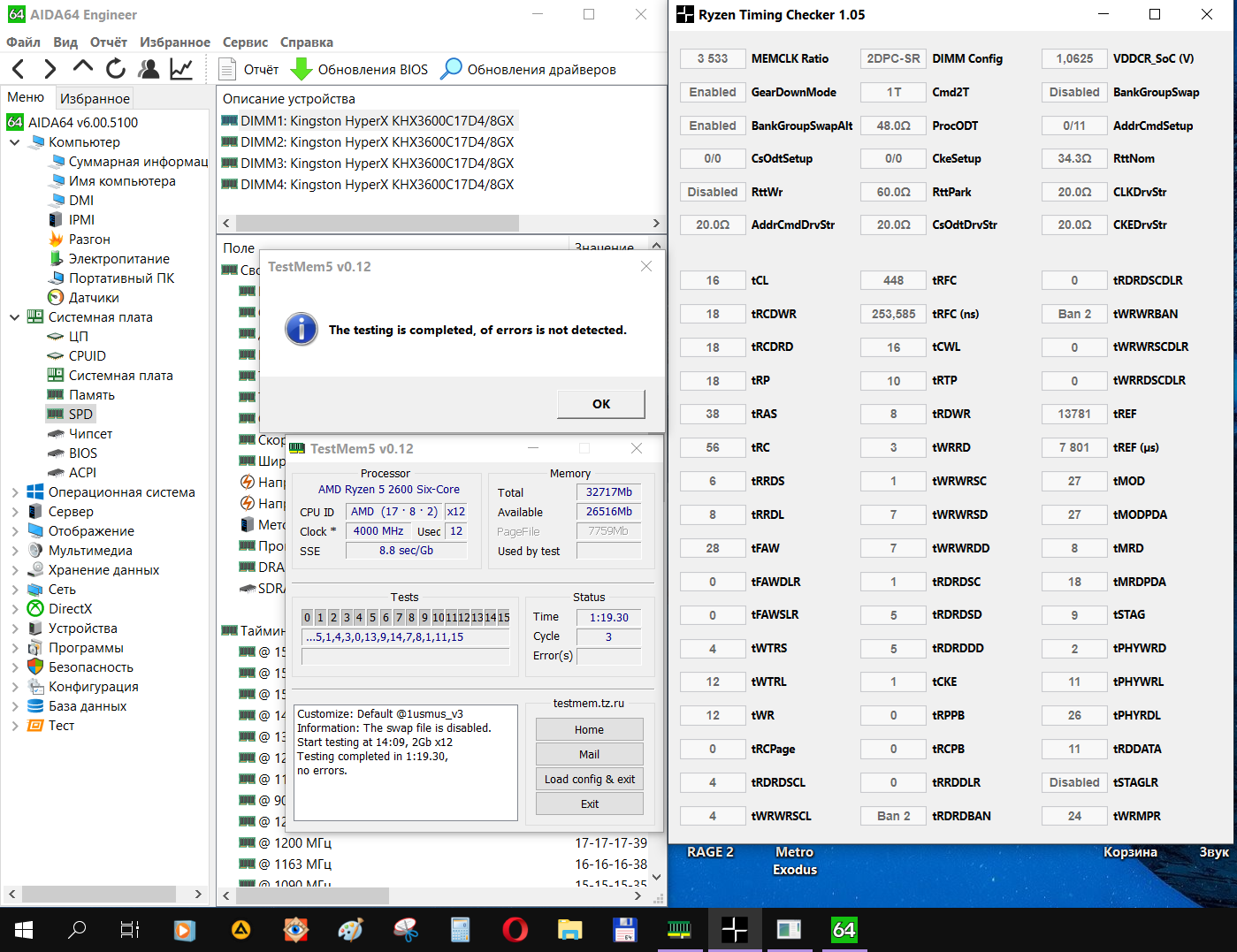1237x952 pixels.
Task: Expand the Сеть tree node
Action: (14, 590)
